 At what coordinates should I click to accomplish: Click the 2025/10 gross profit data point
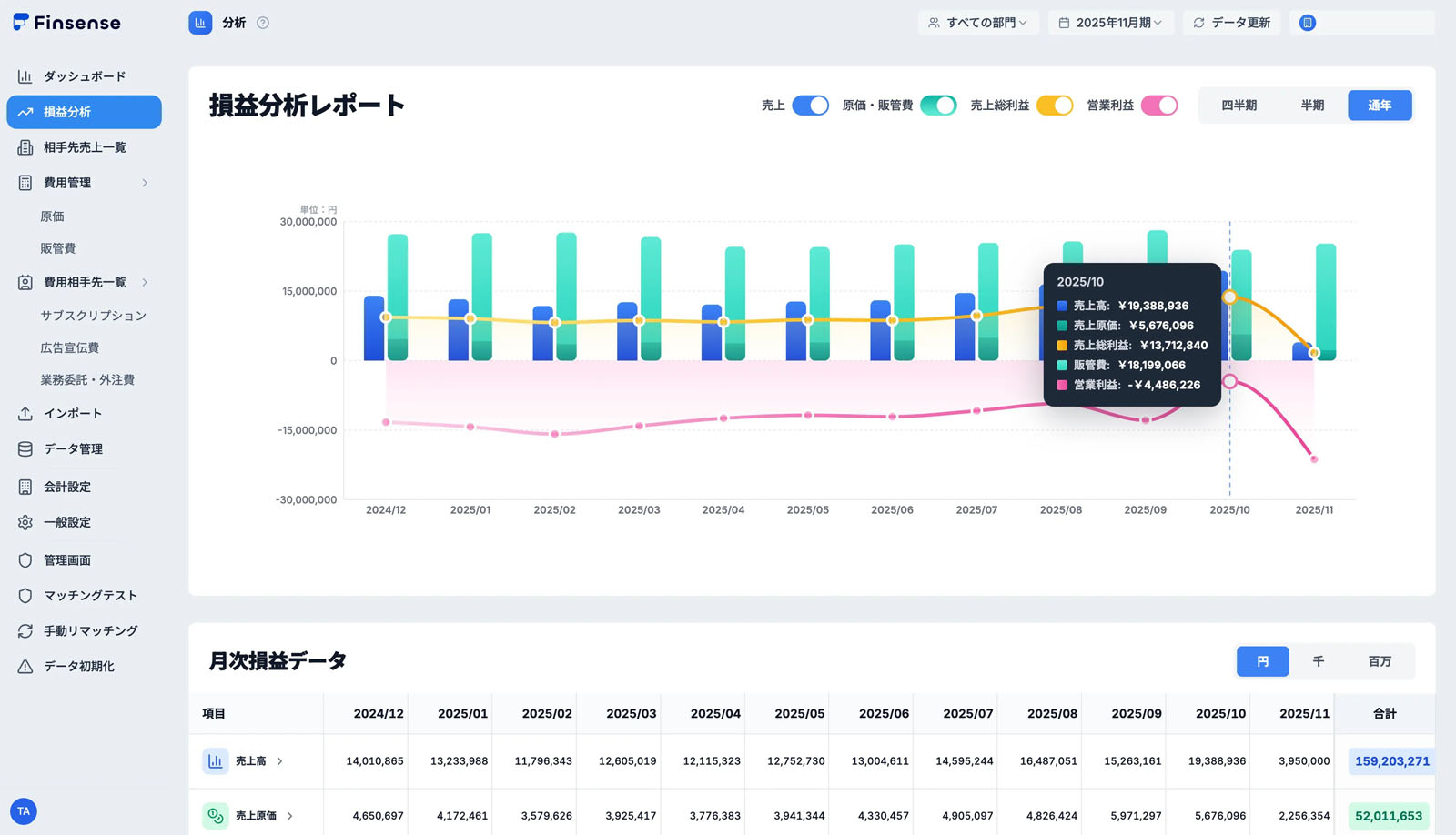(x=1229, y=297)
